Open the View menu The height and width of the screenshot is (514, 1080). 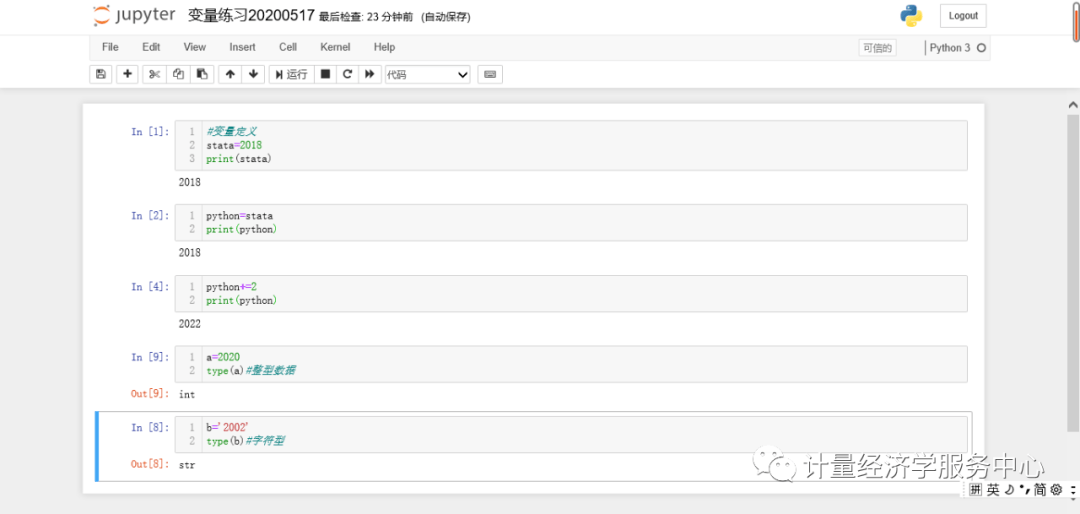pyautogui.click(x=194, y=47)
